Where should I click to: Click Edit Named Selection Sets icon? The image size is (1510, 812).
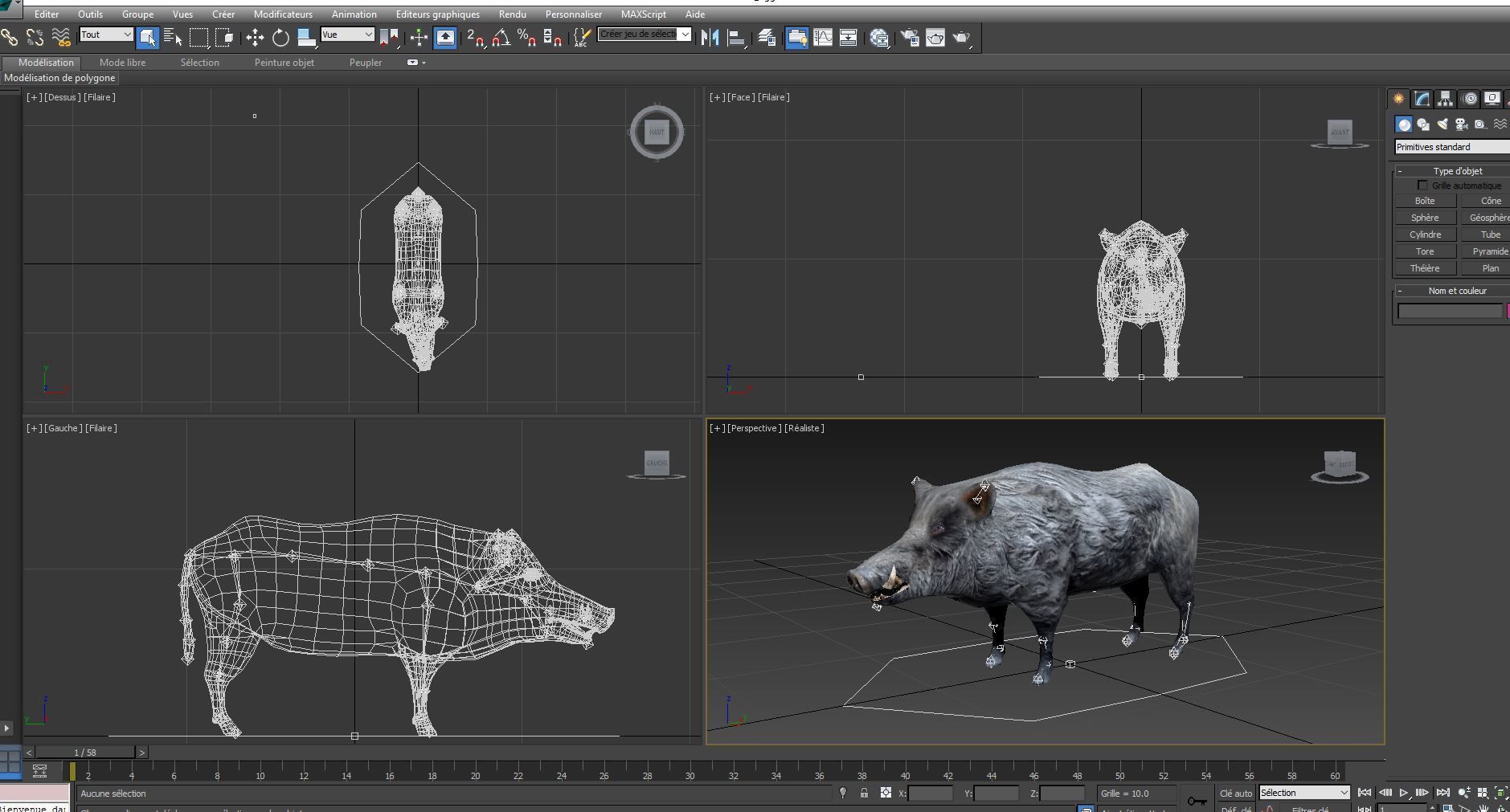[x=583, y=37]
